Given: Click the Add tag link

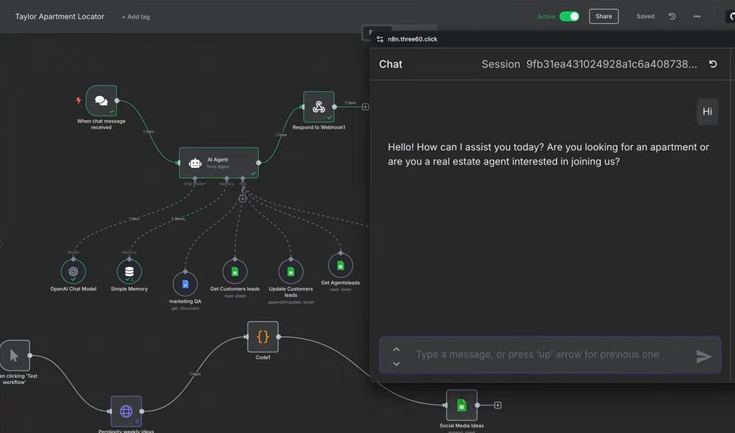Looking at the screenshot, I should [x=136, y=17].
